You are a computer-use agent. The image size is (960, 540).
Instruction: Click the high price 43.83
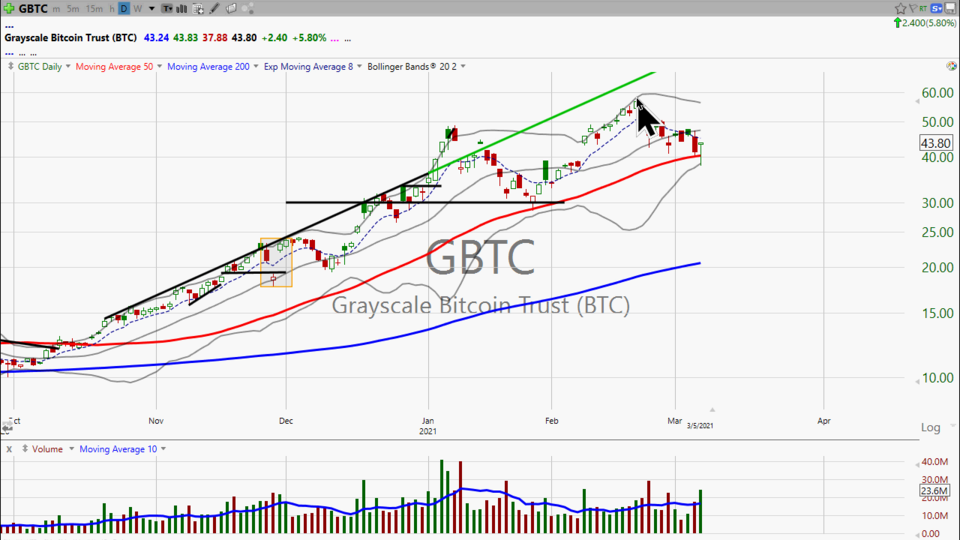186,38
